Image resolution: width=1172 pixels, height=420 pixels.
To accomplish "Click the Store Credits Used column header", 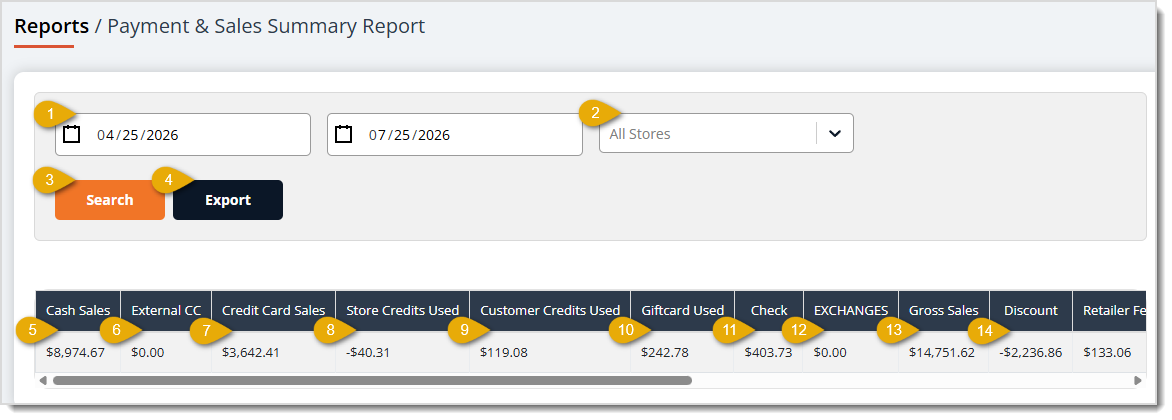I will (403, 310).
